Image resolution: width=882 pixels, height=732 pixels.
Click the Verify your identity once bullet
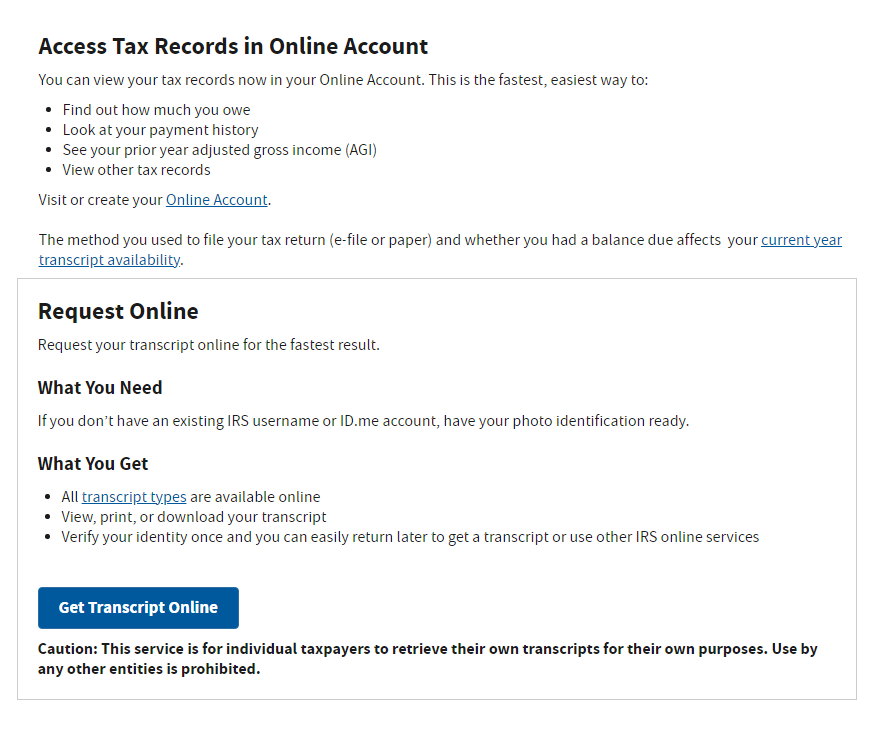click(410, 537)
